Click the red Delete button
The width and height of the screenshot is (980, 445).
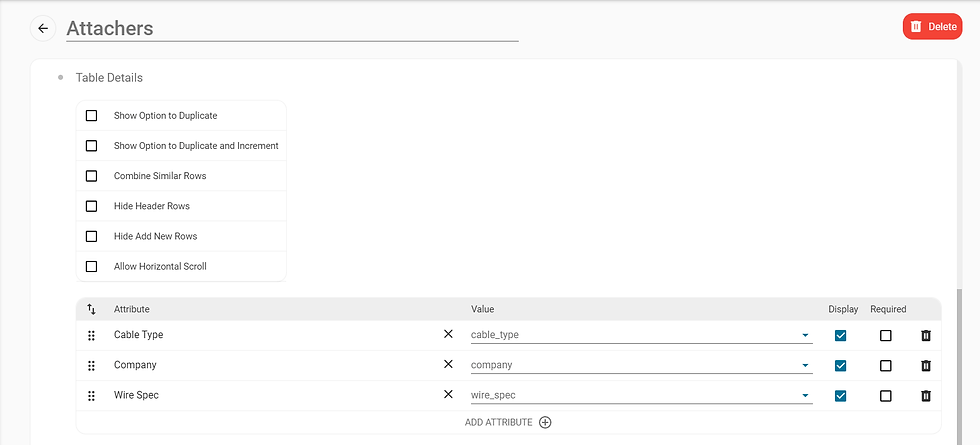pyautogui.click(x=932, y=26)
